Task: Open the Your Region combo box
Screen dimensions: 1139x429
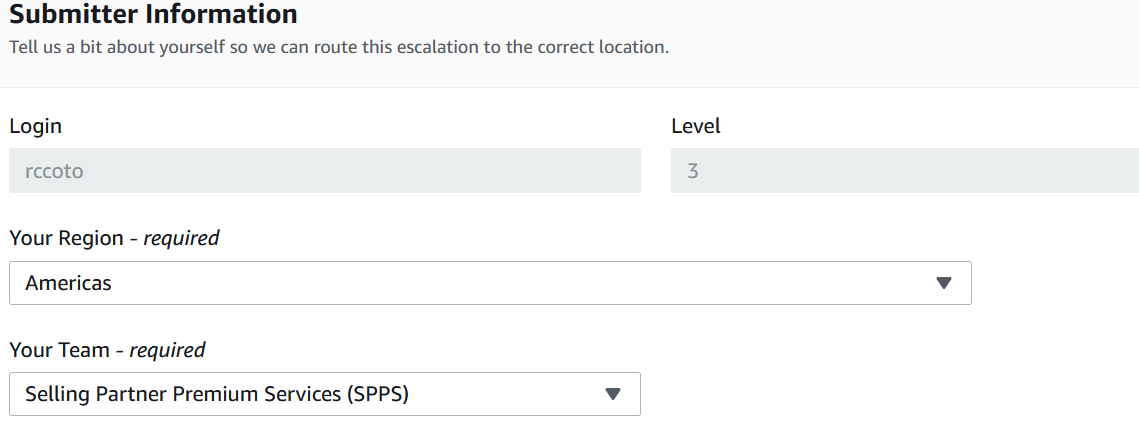Action: (490, 283)
